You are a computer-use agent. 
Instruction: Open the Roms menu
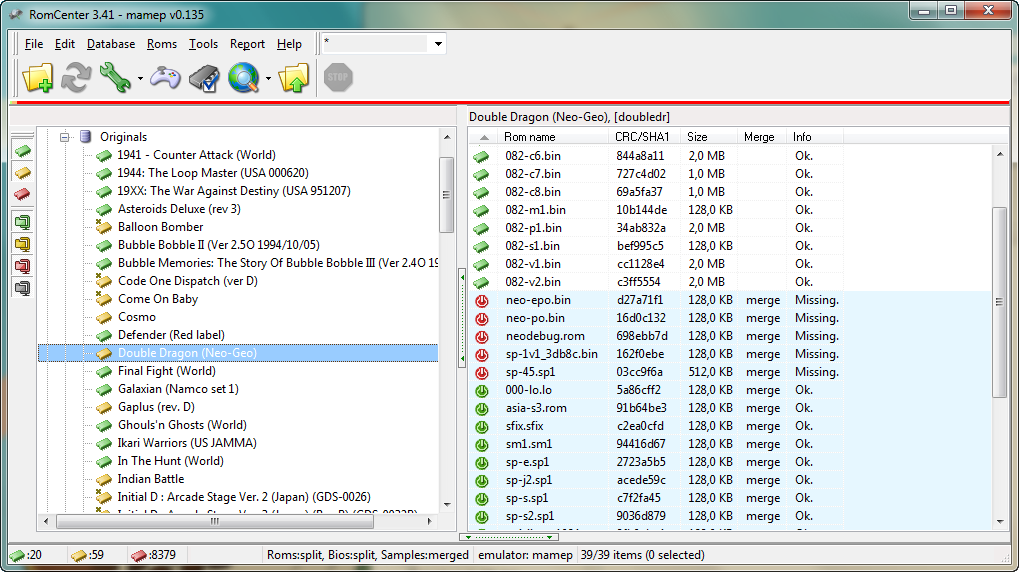161,44
